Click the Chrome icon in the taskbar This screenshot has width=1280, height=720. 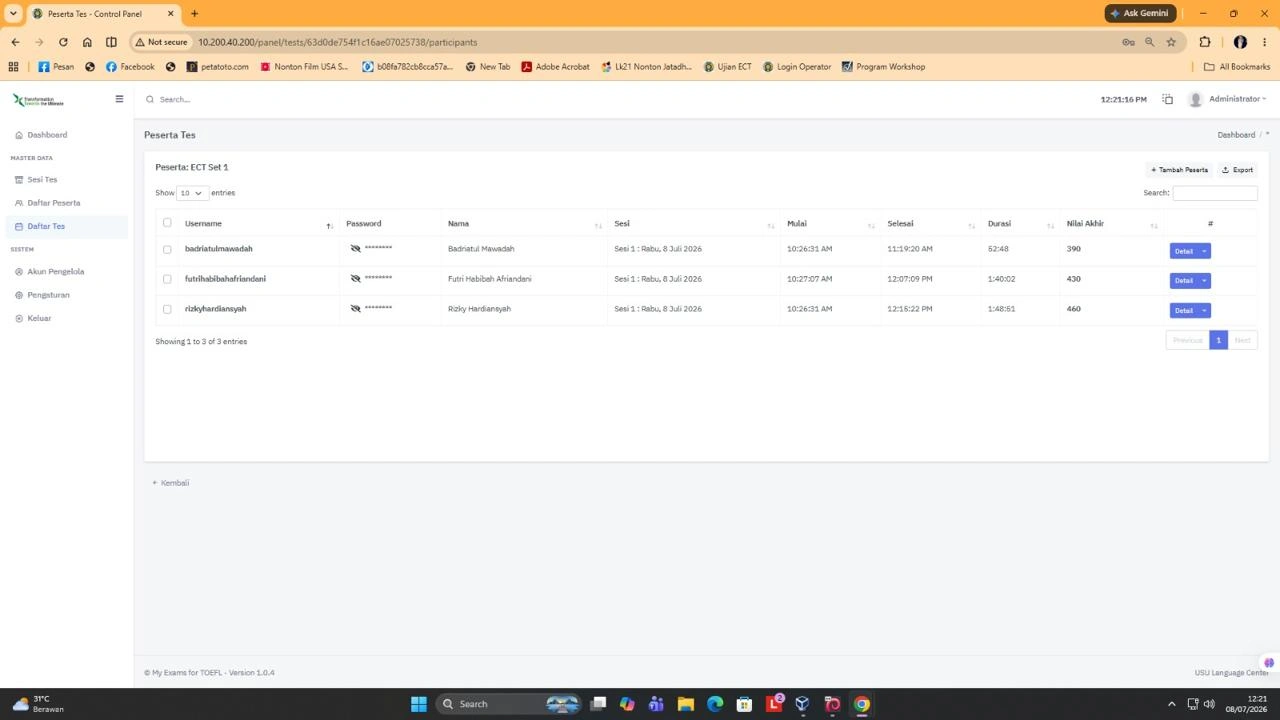point(862,704)
